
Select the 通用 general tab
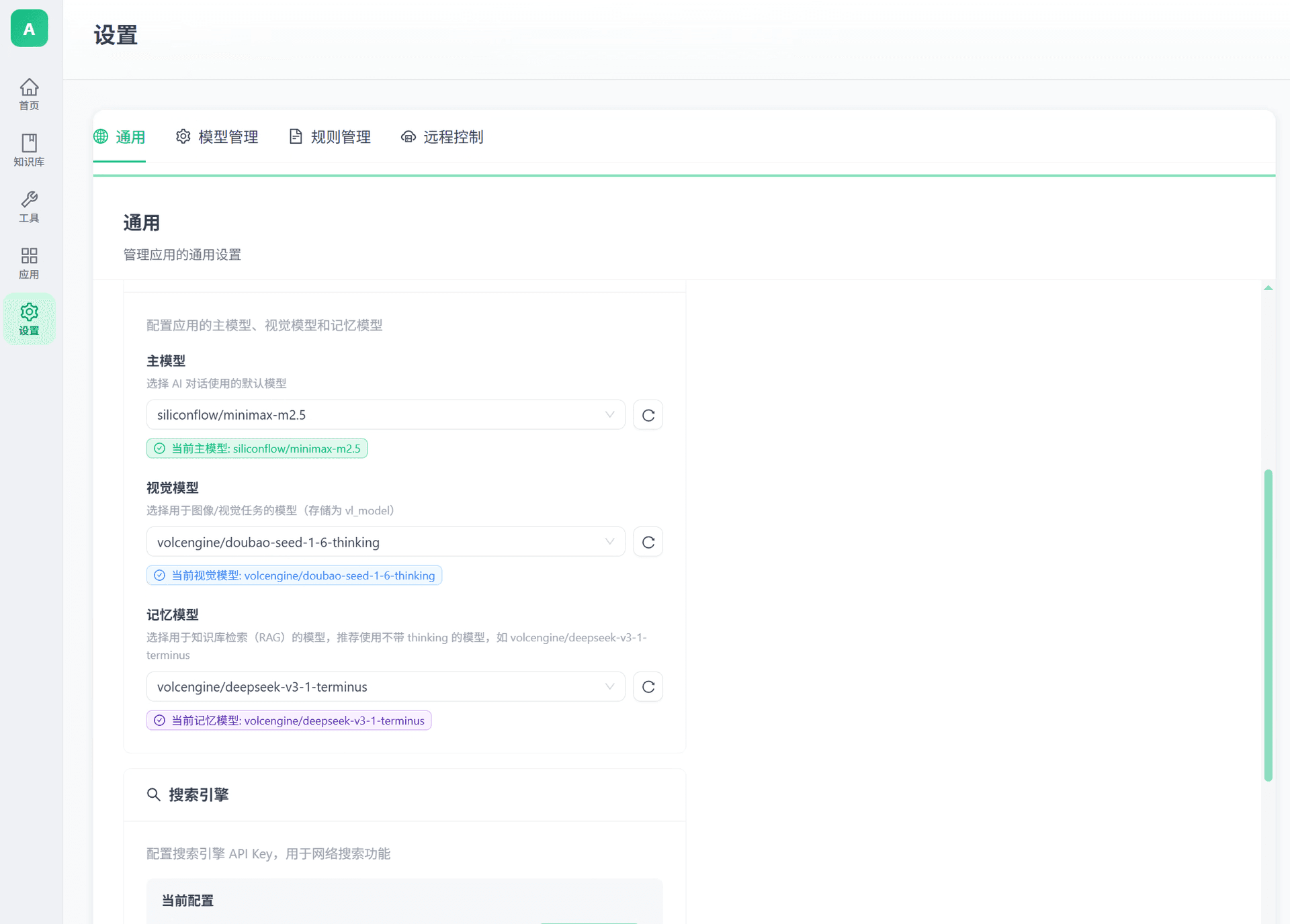tap(120, 137)
